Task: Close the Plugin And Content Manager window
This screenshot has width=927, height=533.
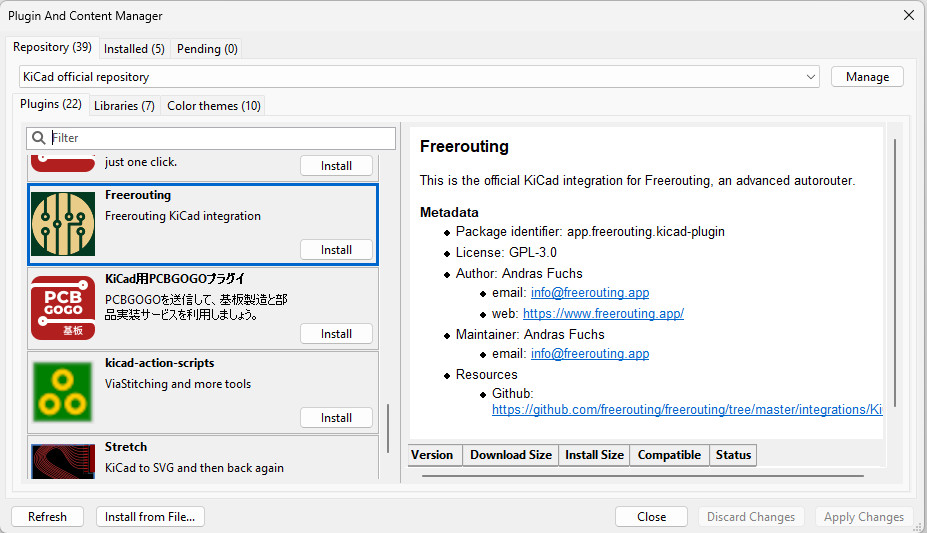Action: [909, 15]
